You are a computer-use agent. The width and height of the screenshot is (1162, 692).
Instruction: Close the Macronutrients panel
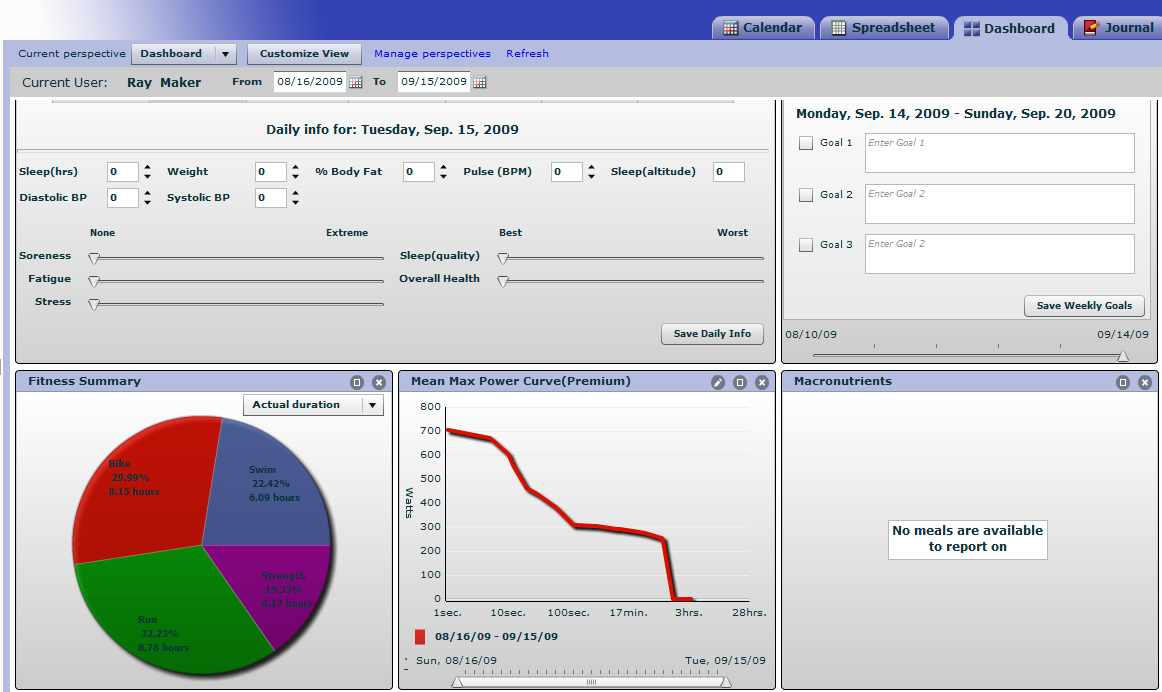[1145, 382]
